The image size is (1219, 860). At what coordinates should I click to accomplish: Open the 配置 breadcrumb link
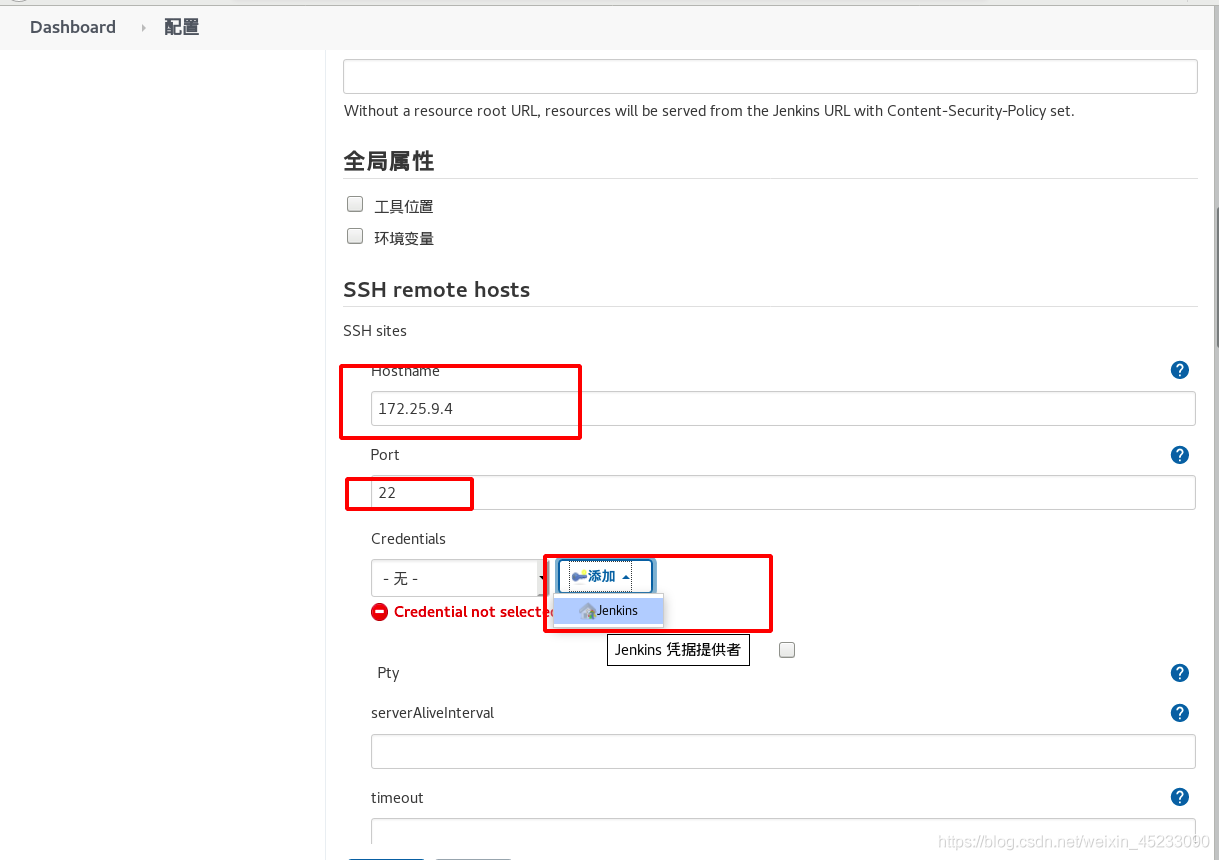[x=182, y=27]
